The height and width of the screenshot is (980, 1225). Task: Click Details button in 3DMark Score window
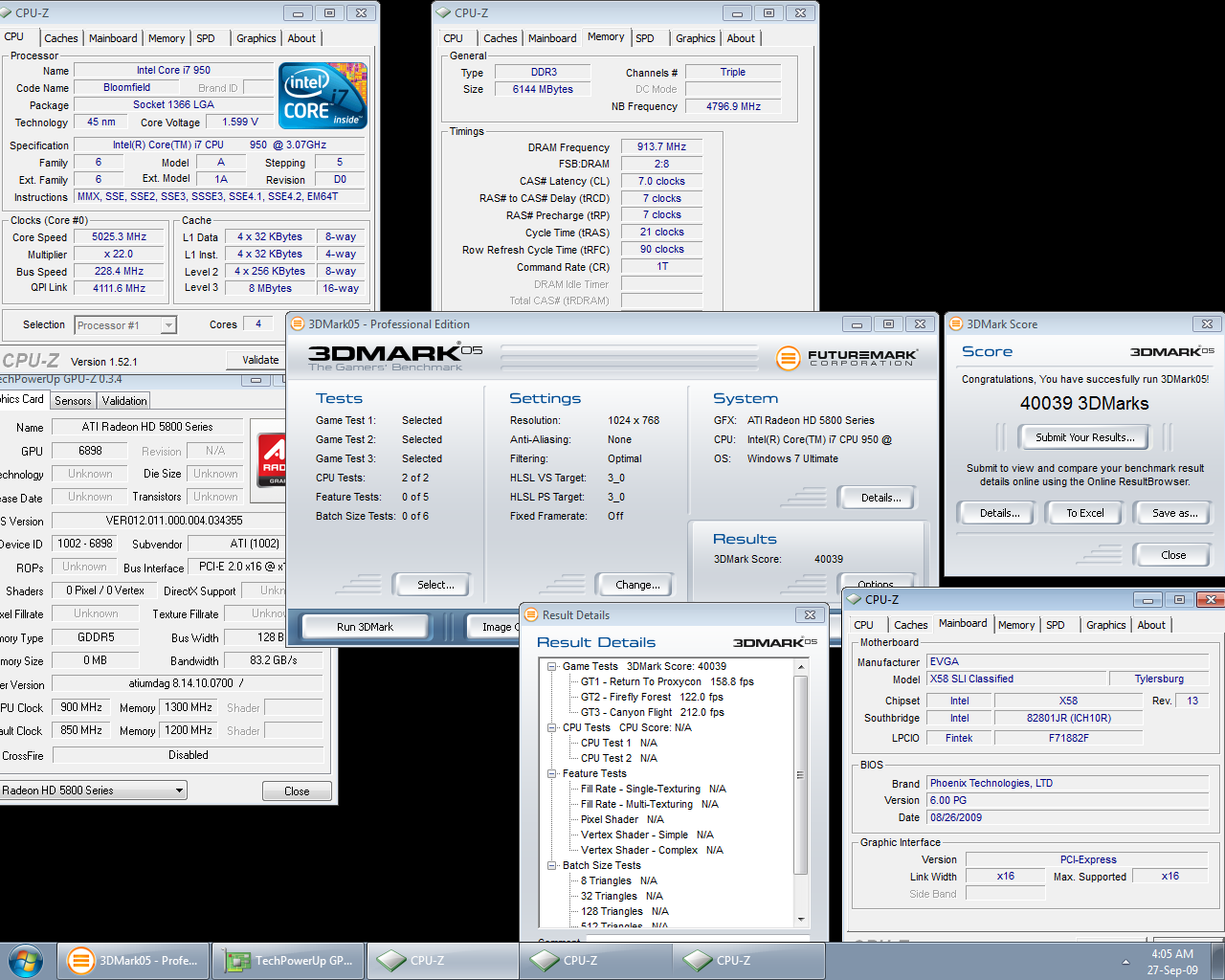(x=999, y=513)
